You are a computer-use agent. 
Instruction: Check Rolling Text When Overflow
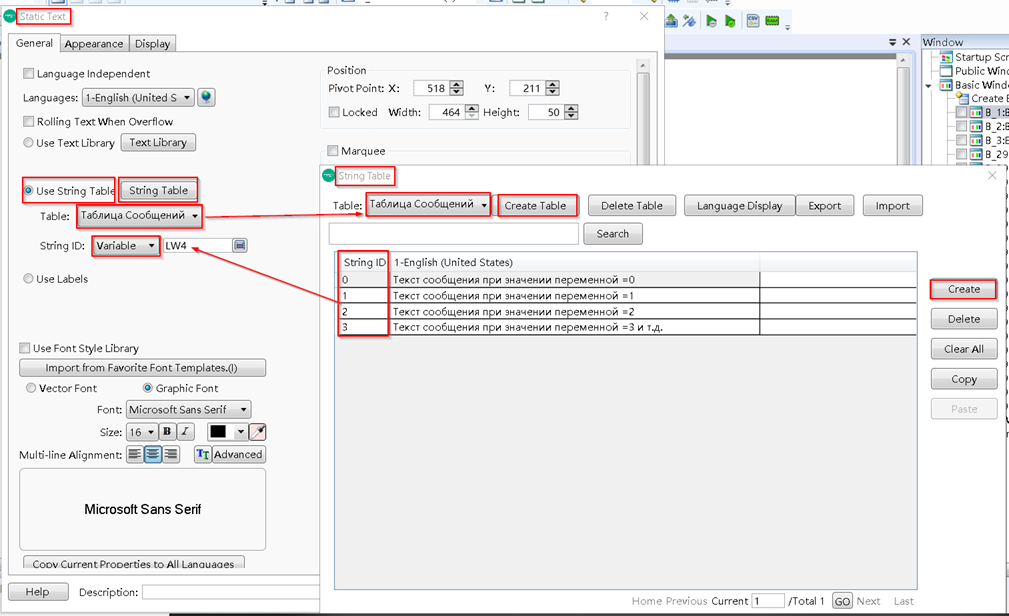coord(28,122)
